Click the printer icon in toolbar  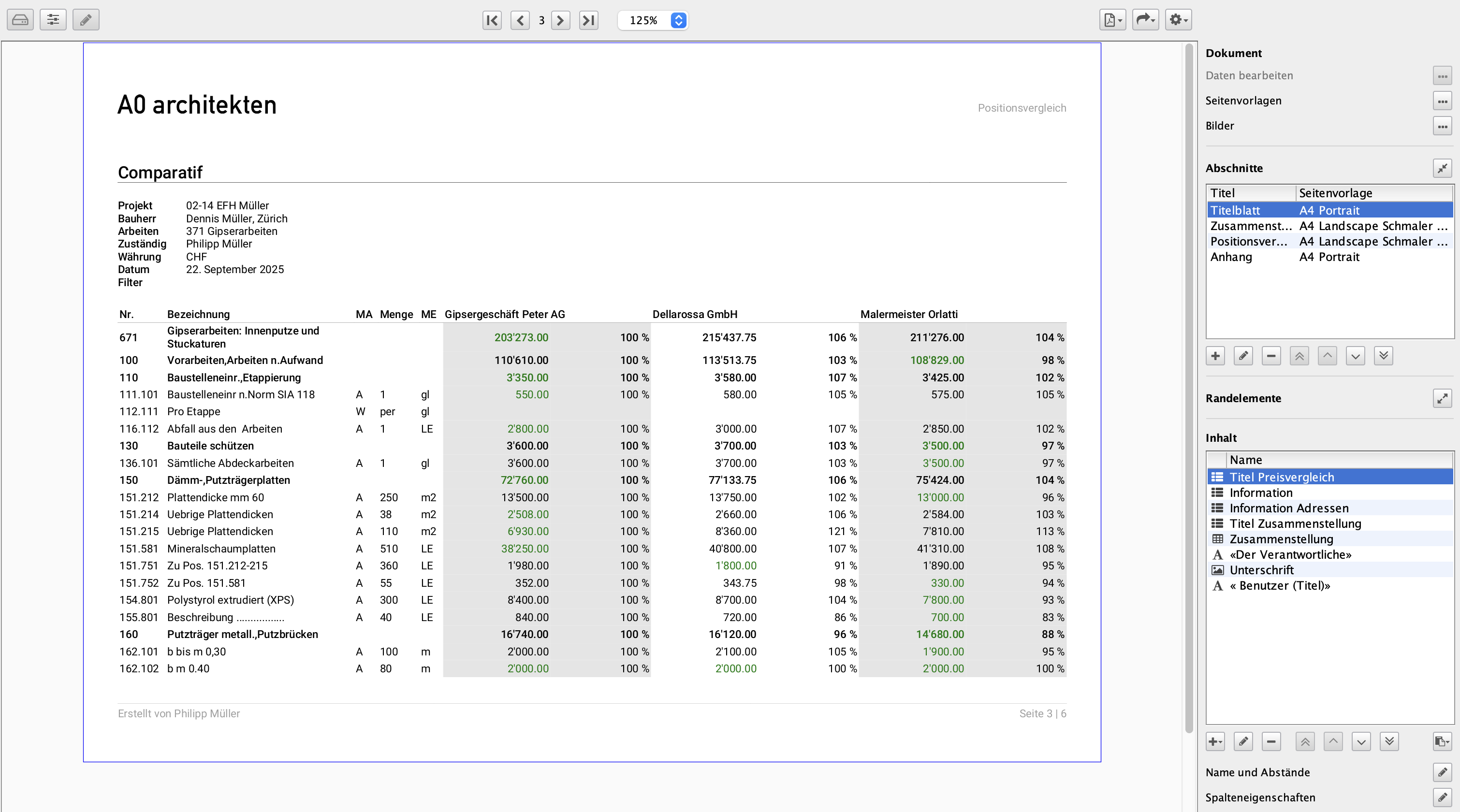[20, 20]
